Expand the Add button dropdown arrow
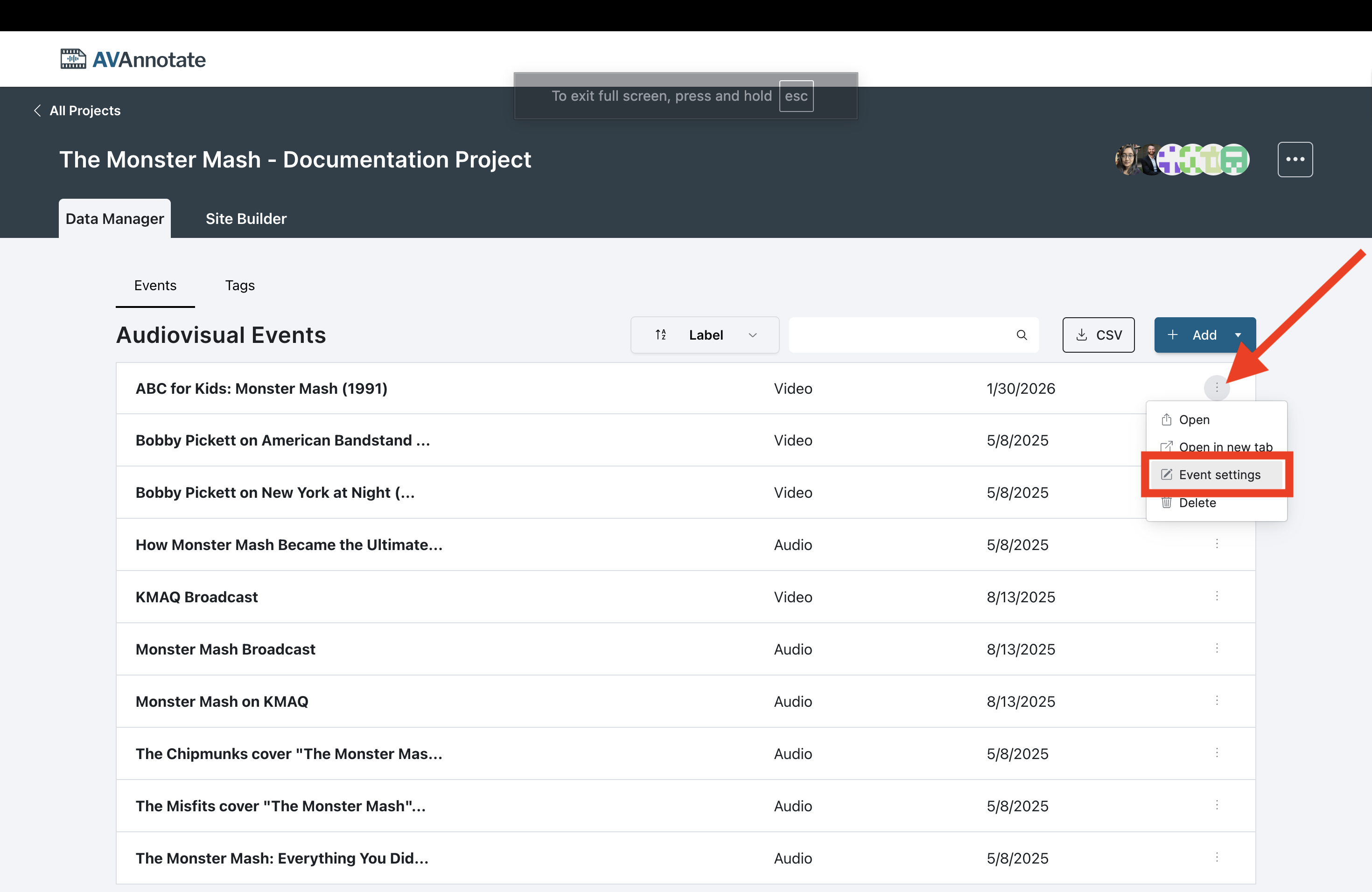This screenshot has height=892, width=1372. 1238,335
